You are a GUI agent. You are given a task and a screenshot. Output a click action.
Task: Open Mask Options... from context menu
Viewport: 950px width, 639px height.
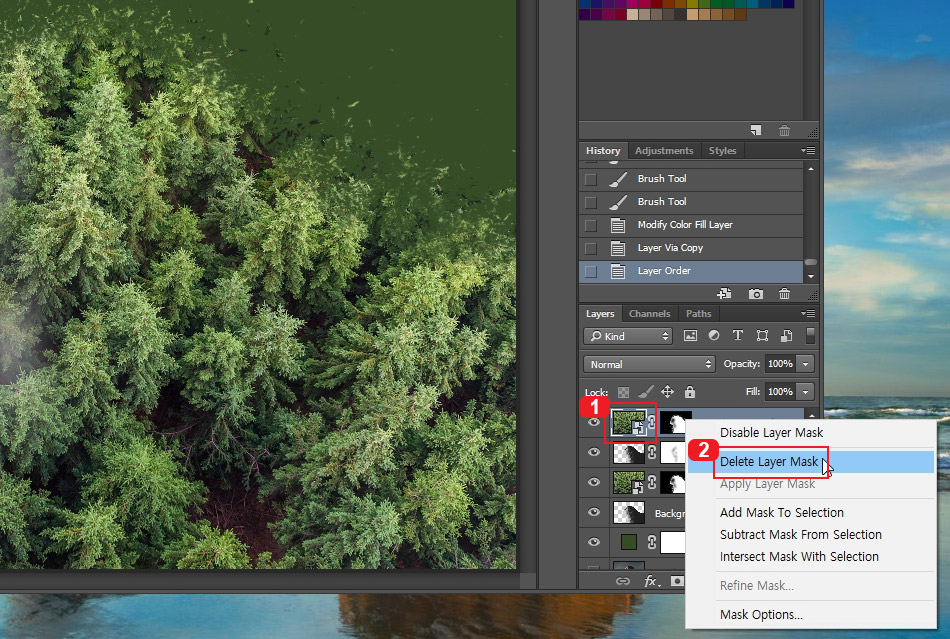pos(811,614)
